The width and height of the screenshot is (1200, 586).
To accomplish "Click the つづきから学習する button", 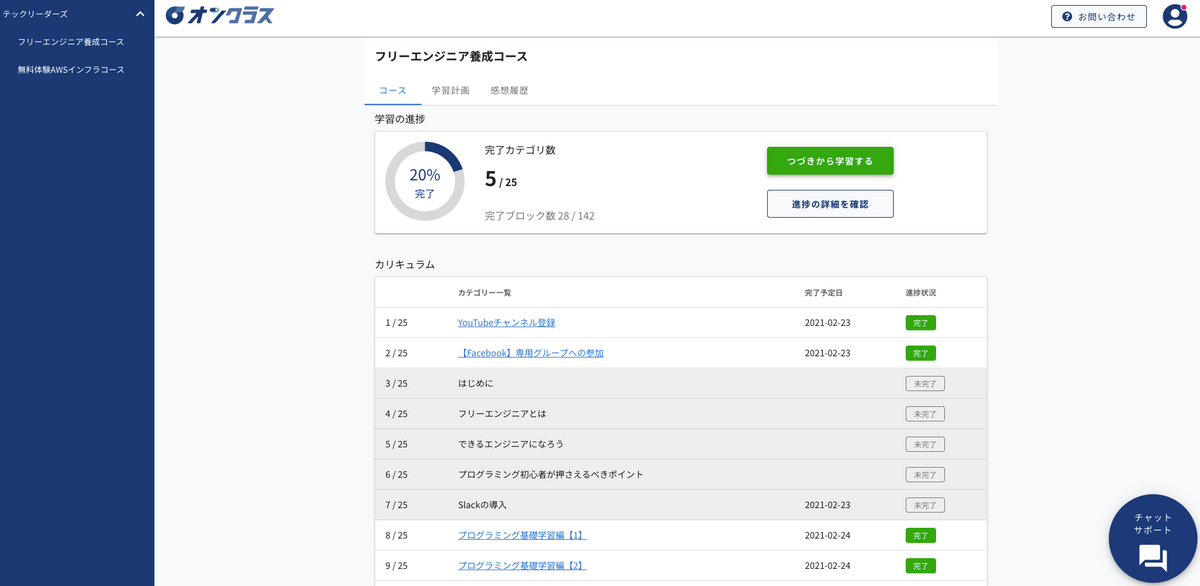I will [830, 161].
